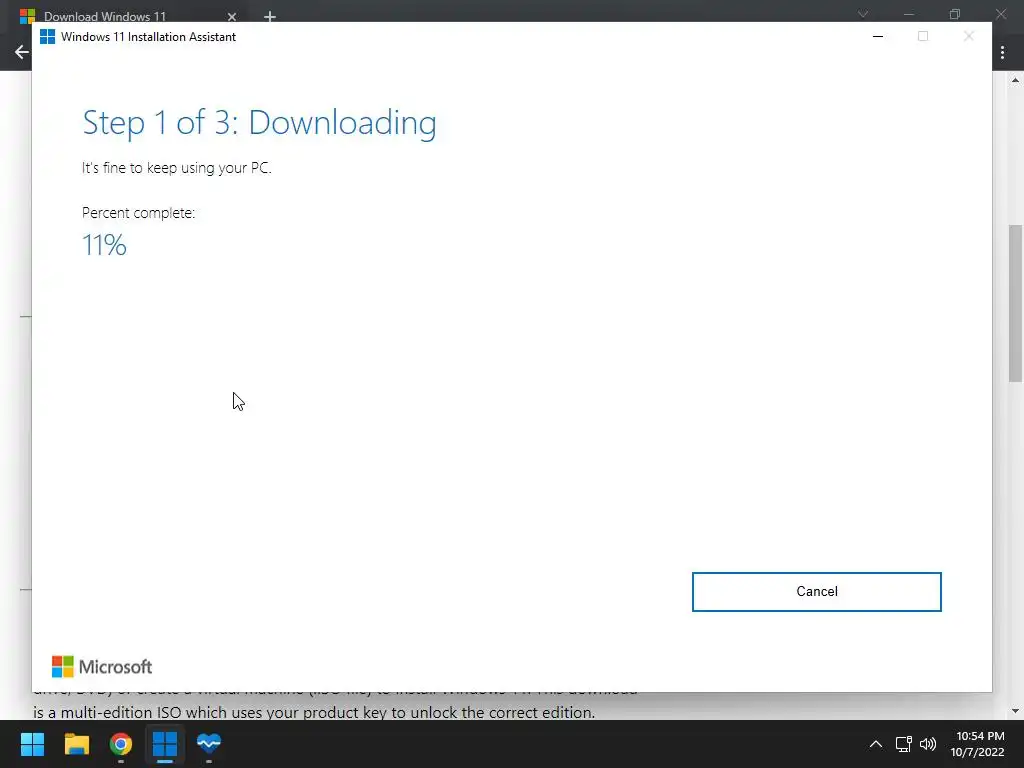Viewport: 1024px width, 768px height.
Task: Click the scrollbar down arrow in Chrome
Action: click(1015, 711)
